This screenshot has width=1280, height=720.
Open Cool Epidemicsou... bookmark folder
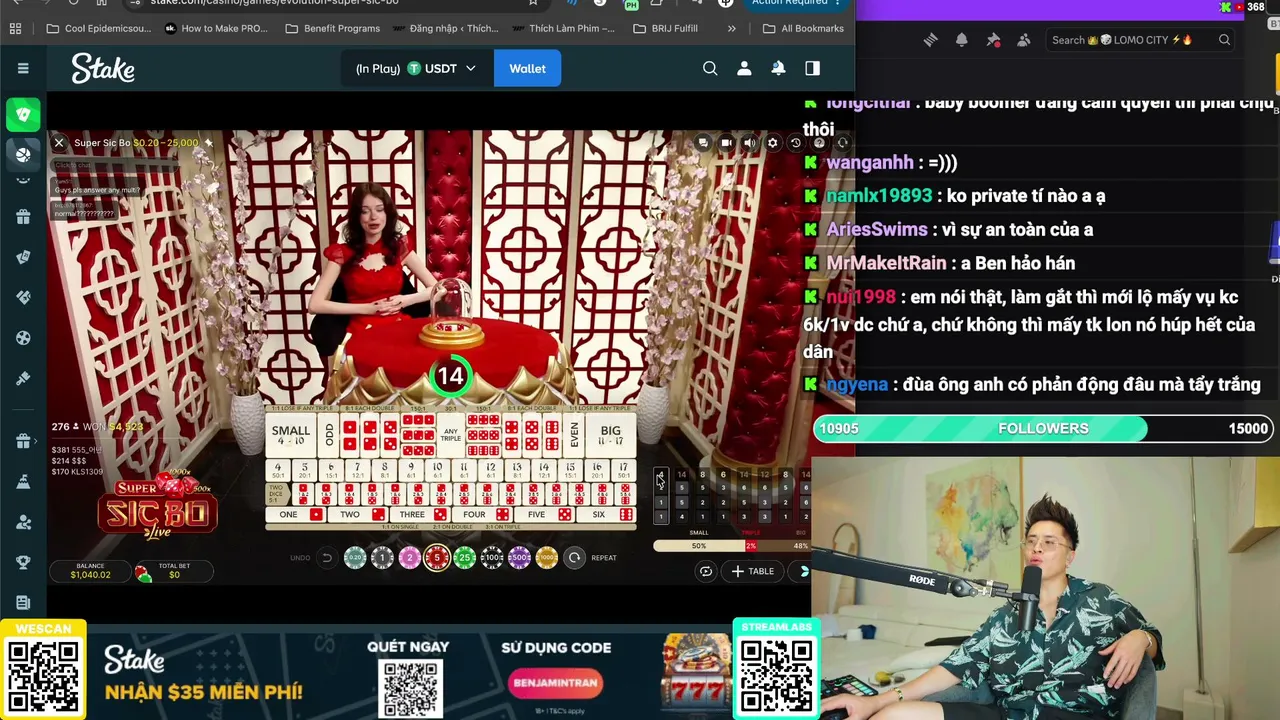coord(99,28)
